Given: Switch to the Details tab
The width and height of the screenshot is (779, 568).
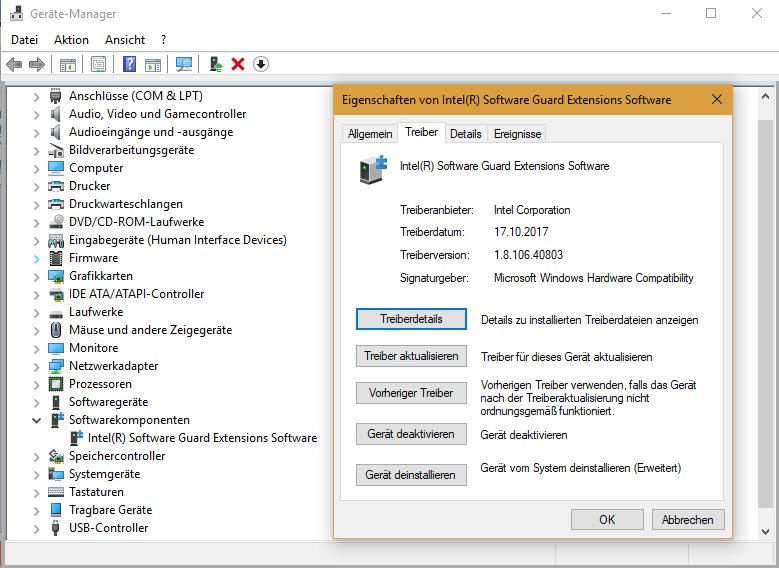Looking at the screenshot, I should pos(466,134).
